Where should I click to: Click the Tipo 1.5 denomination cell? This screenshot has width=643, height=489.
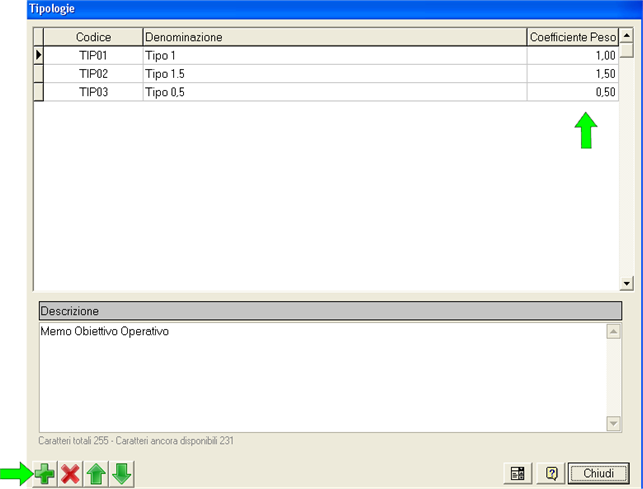(334, 74)
